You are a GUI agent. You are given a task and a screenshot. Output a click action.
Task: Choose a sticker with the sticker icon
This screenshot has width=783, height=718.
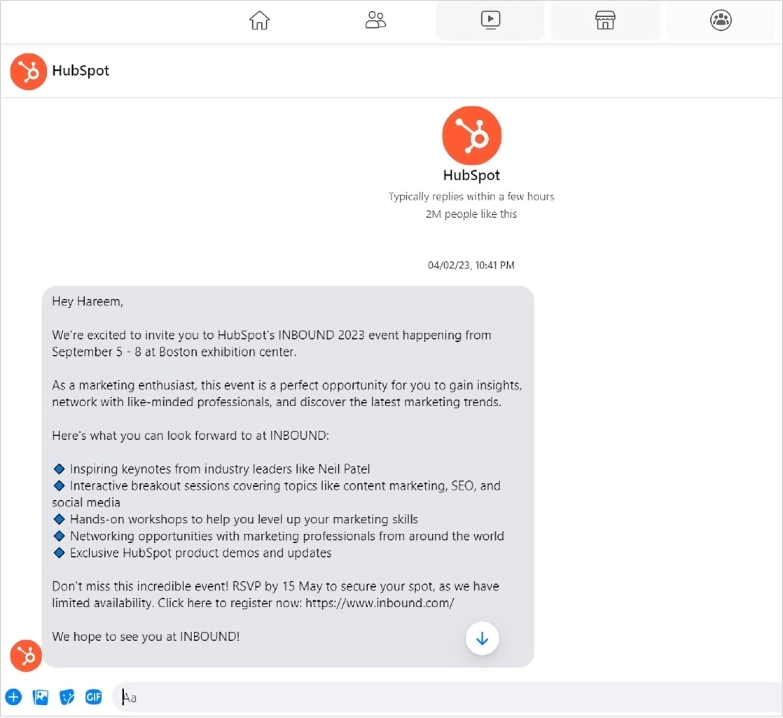(67, 697)
